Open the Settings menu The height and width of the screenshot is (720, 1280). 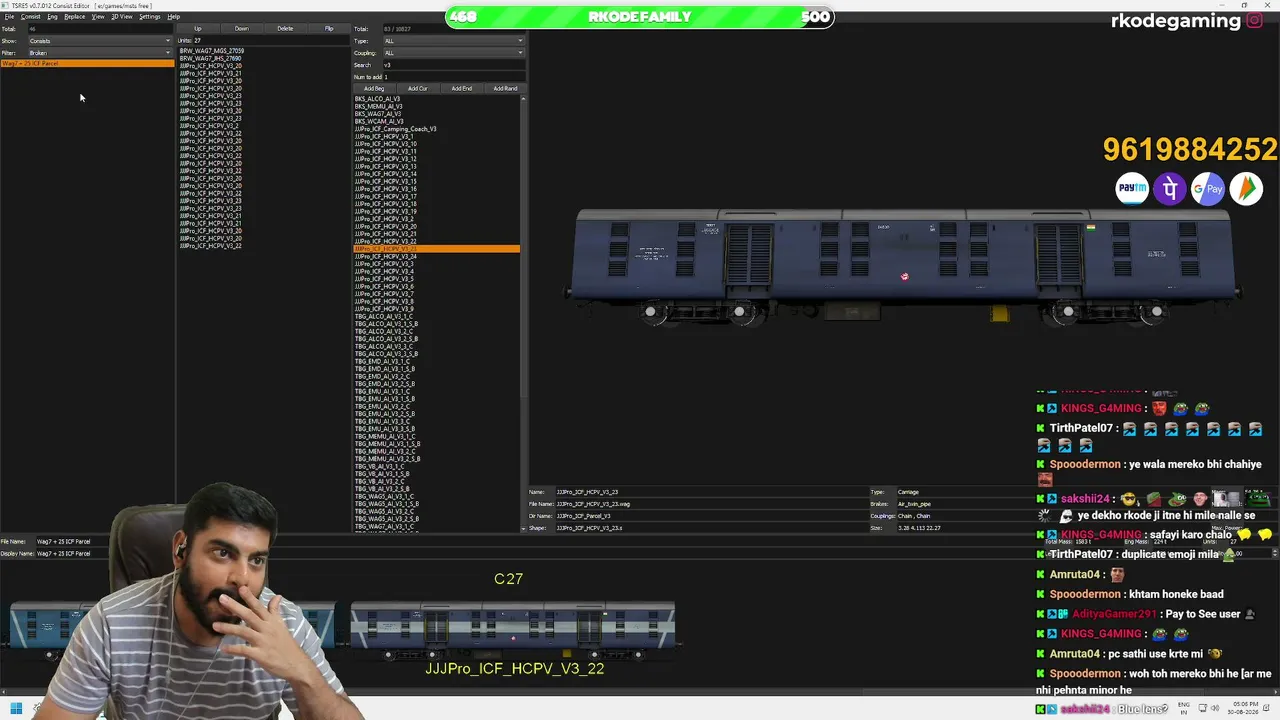click(x=150, y=17)
